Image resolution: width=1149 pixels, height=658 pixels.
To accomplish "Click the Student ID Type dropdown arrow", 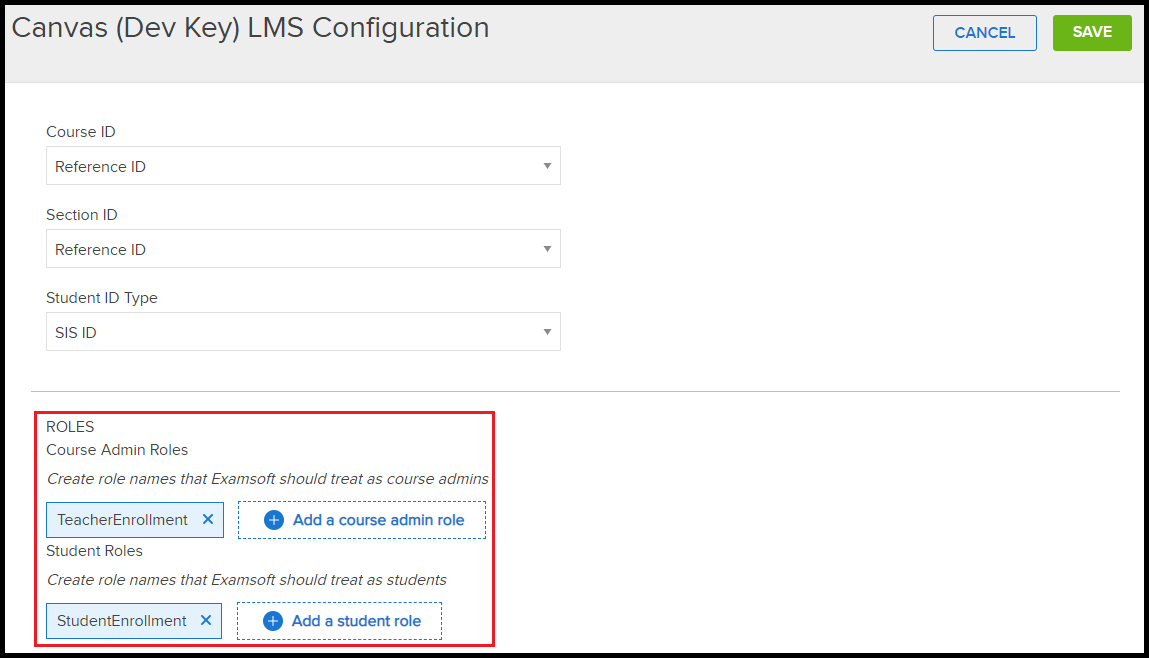I will point(547,331).
